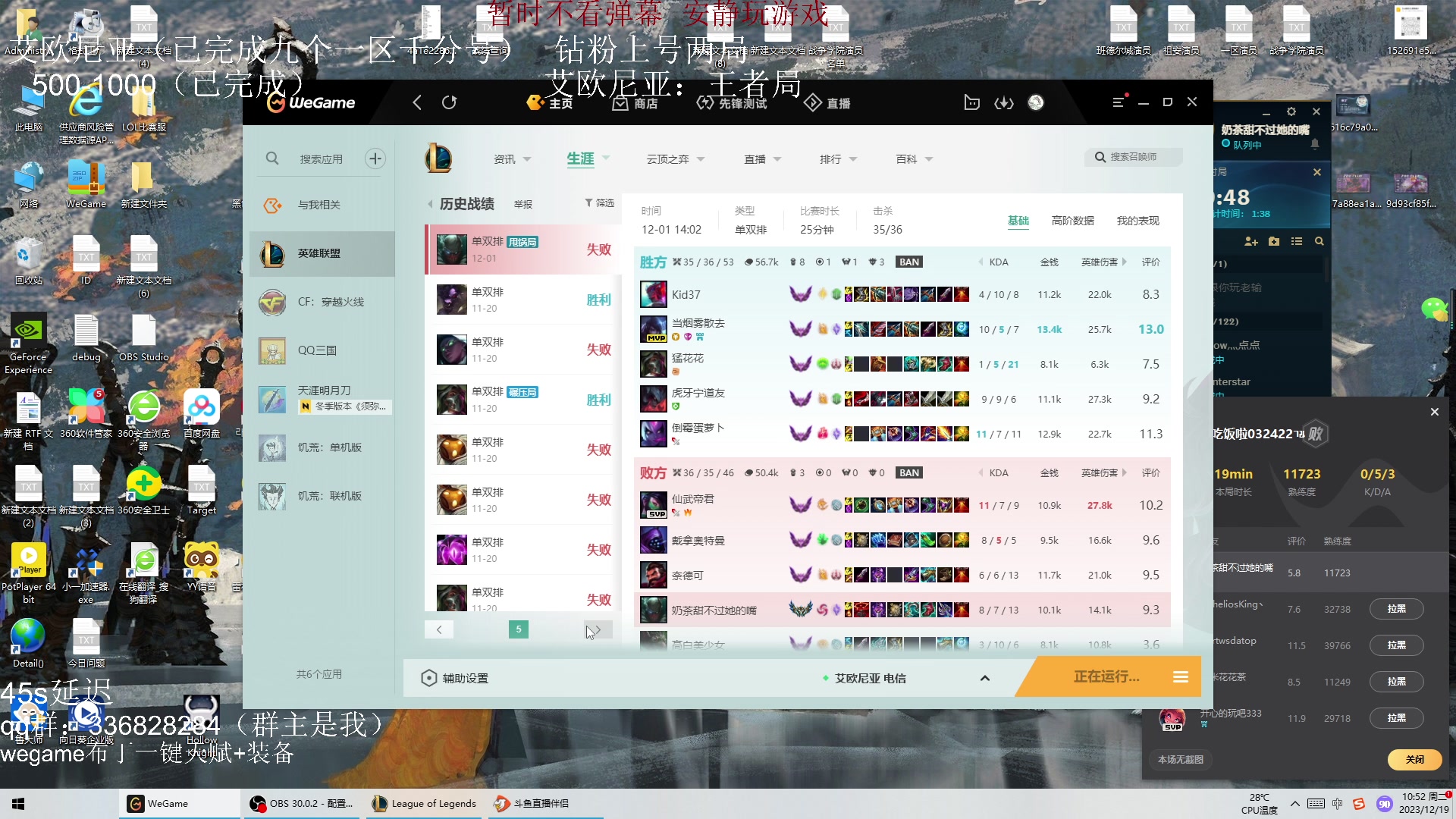Select 与我相关 in sidebar

coord(322,205)
